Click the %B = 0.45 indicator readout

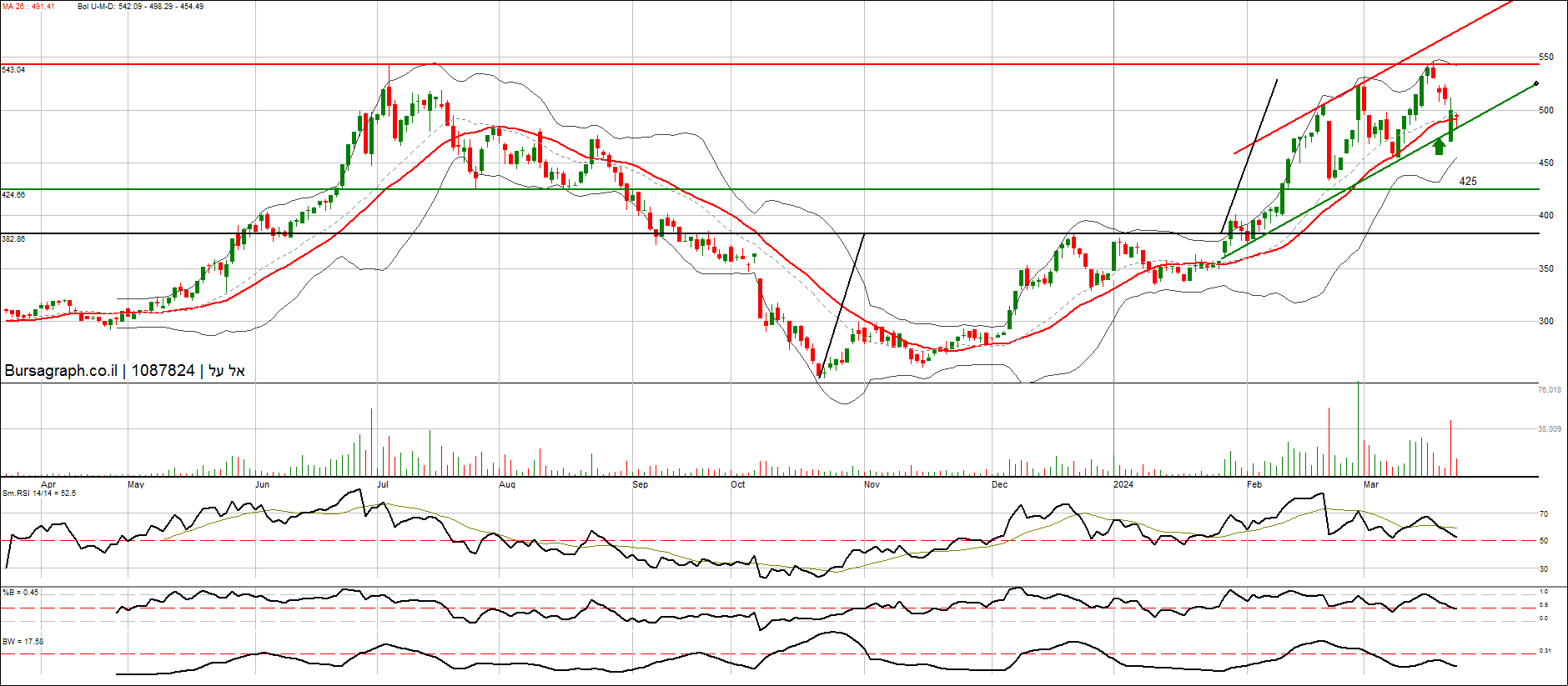pyautogui.click(x=21, y=593)
